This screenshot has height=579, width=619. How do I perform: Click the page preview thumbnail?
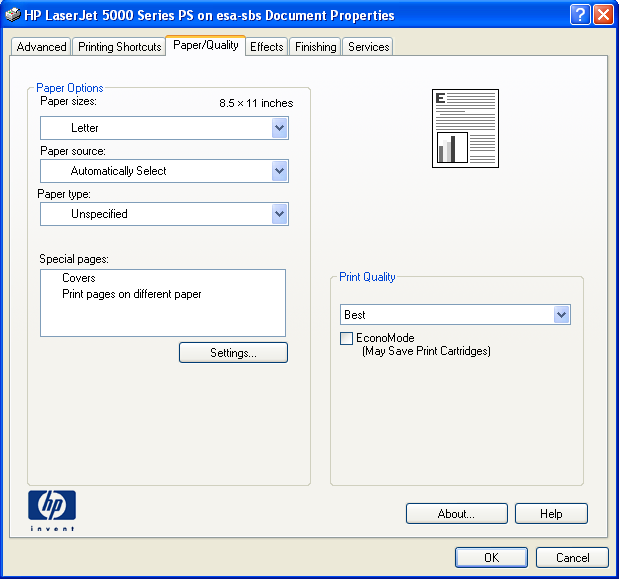(x=465, y=128)
